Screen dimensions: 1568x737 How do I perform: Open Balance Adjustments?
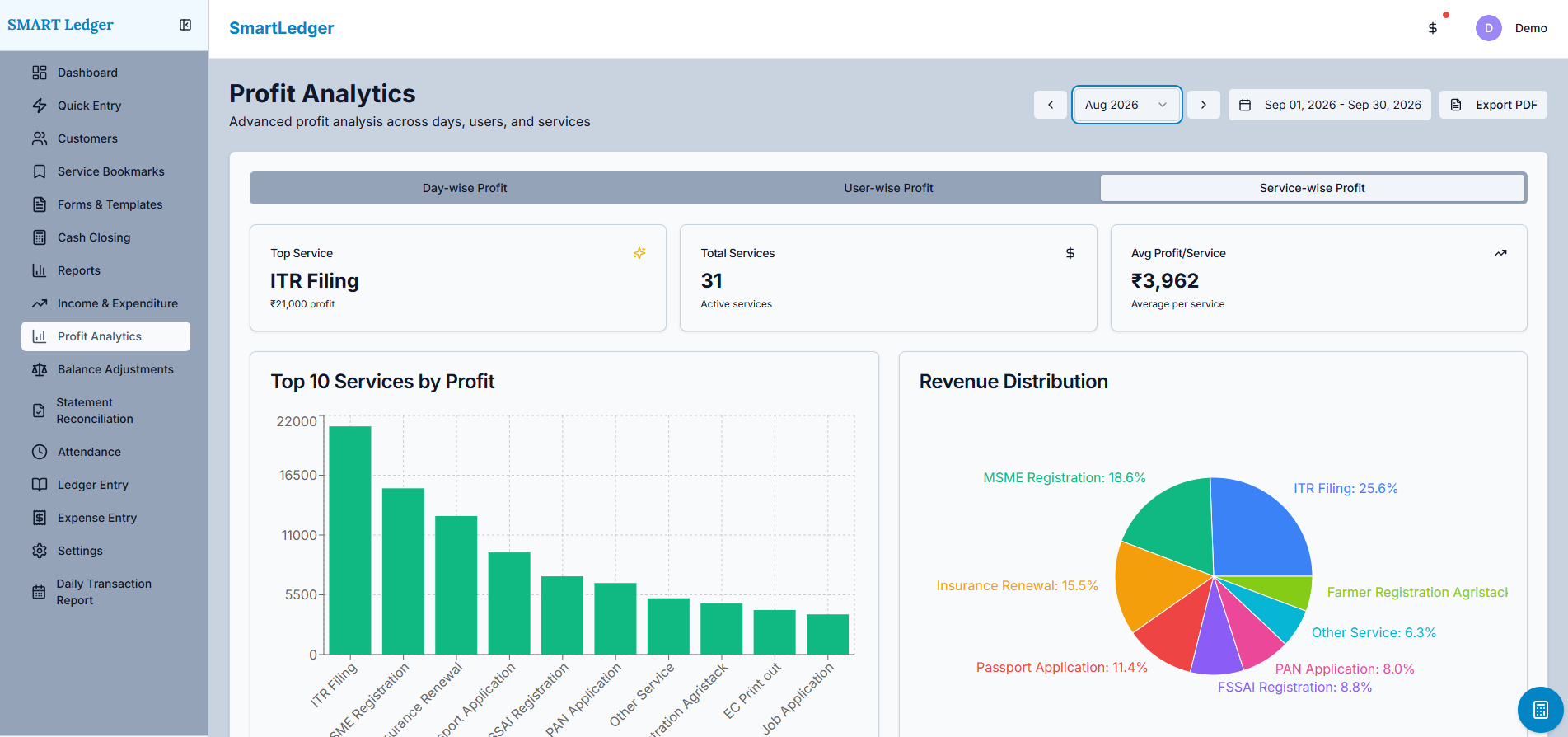(x=105, y=369)
